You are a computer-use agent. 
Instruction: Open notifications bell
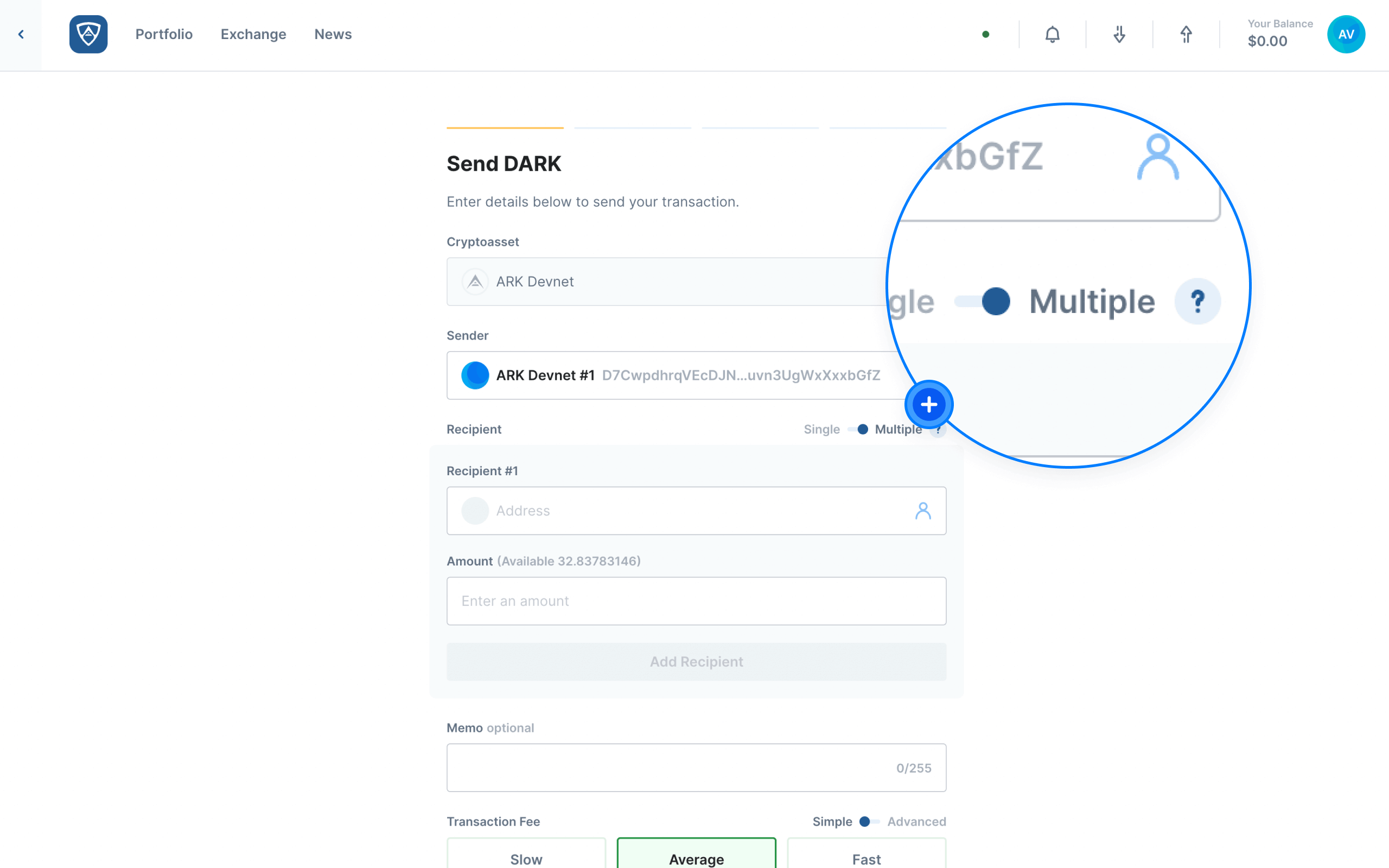click(x=1052, y=34)
